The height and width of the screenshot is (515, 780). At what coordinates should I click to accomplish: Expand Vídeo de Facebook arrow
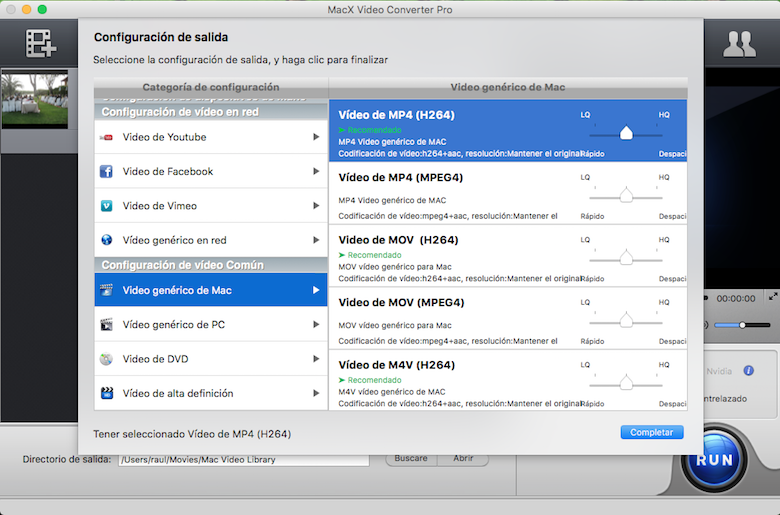(316, 171)
